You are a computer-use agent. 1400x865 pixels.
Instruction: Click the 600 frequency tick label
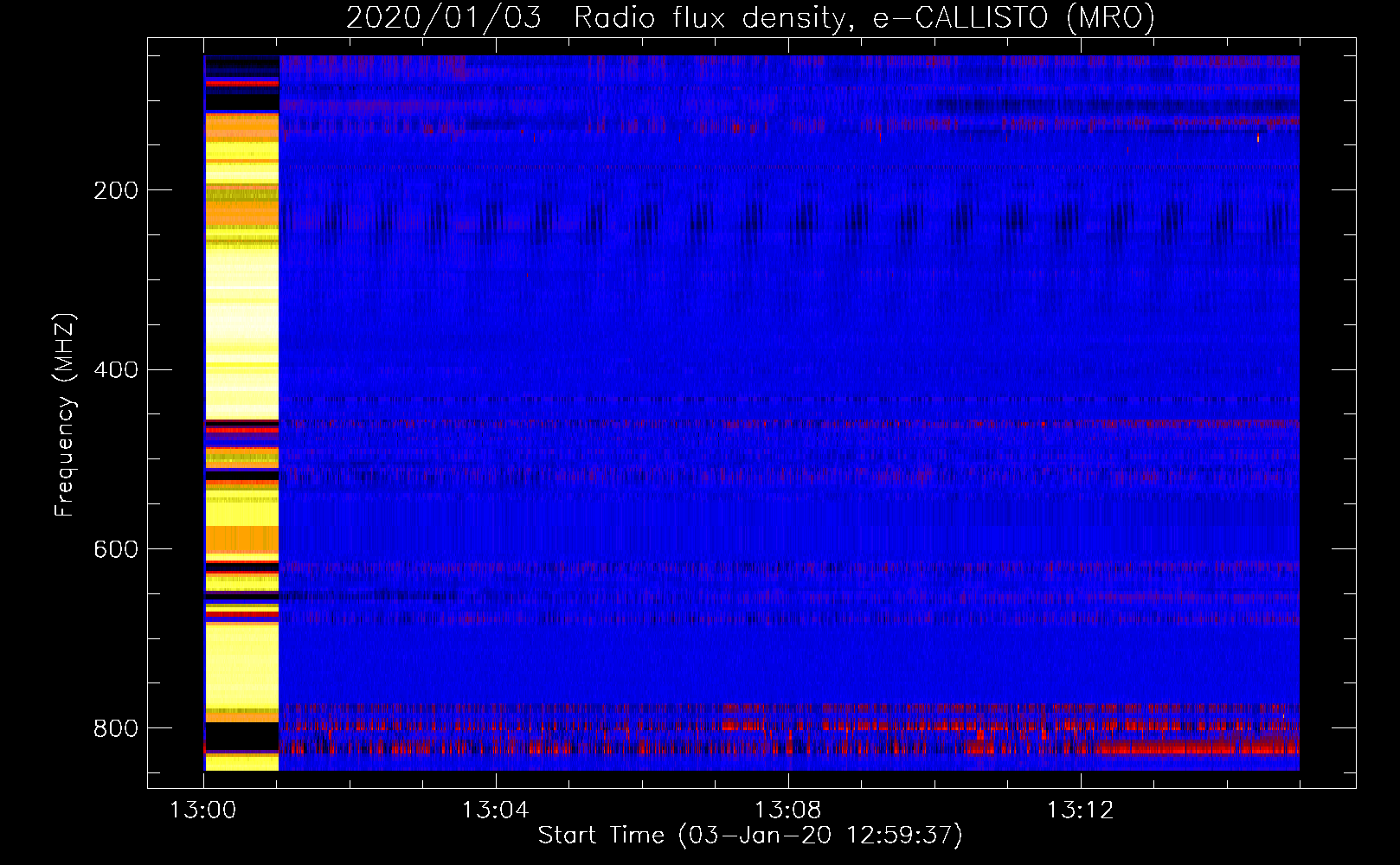pyautogui.click(x=115, y=549)
